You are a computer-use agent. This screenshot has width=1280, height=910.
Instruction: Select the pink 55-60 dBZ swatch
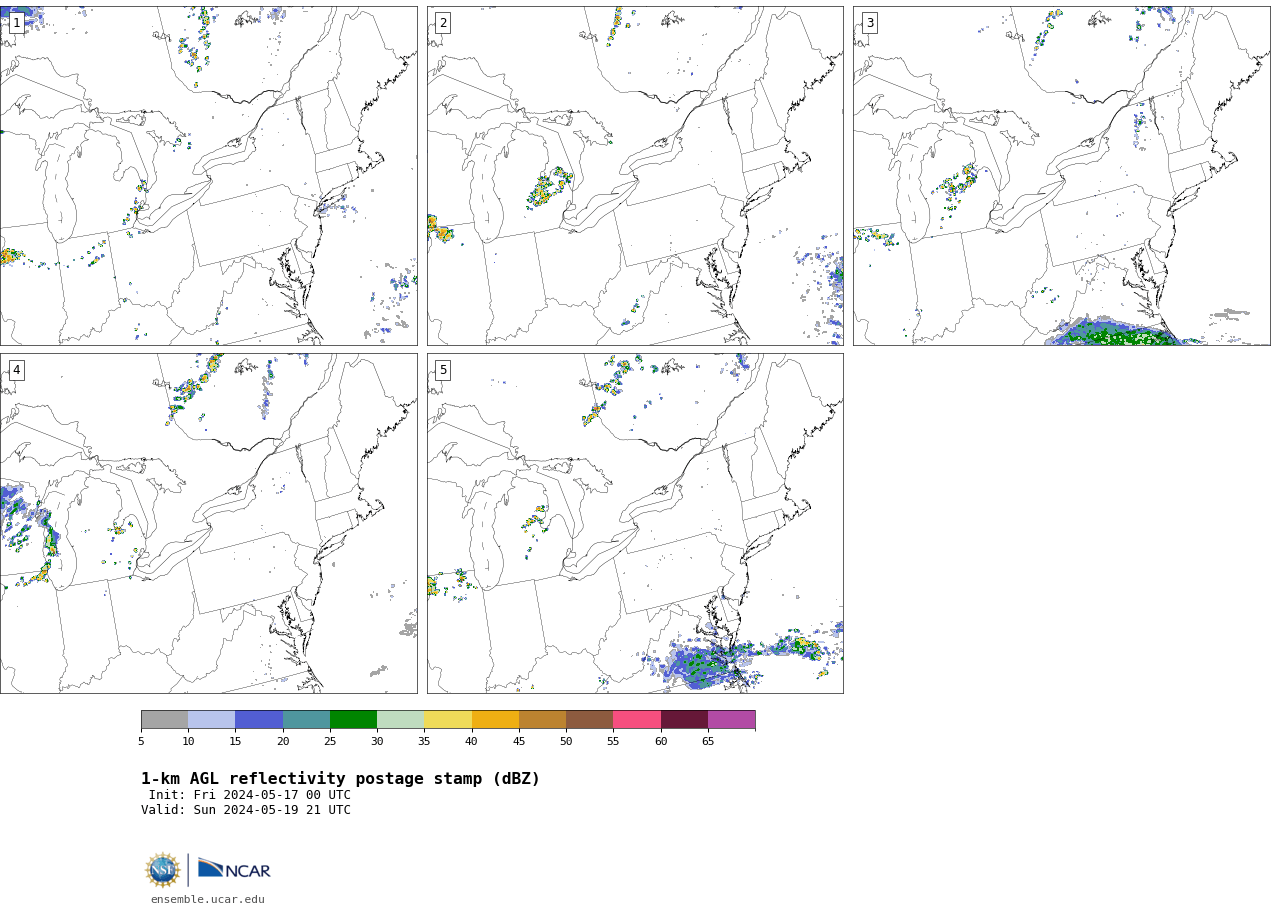click(637, 720)
